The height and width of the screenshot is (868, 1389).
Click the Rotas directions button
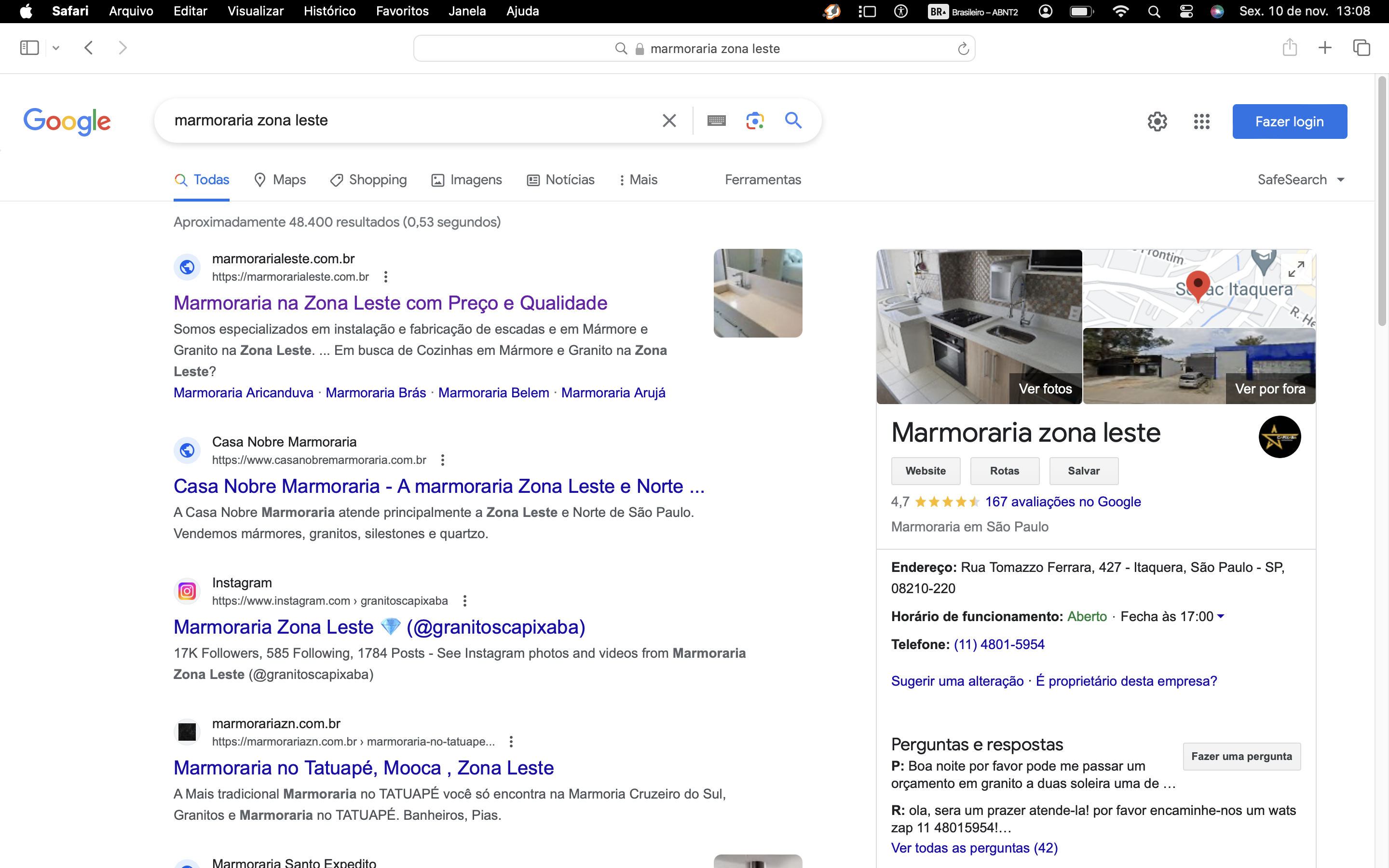(x=1005, y=471)
